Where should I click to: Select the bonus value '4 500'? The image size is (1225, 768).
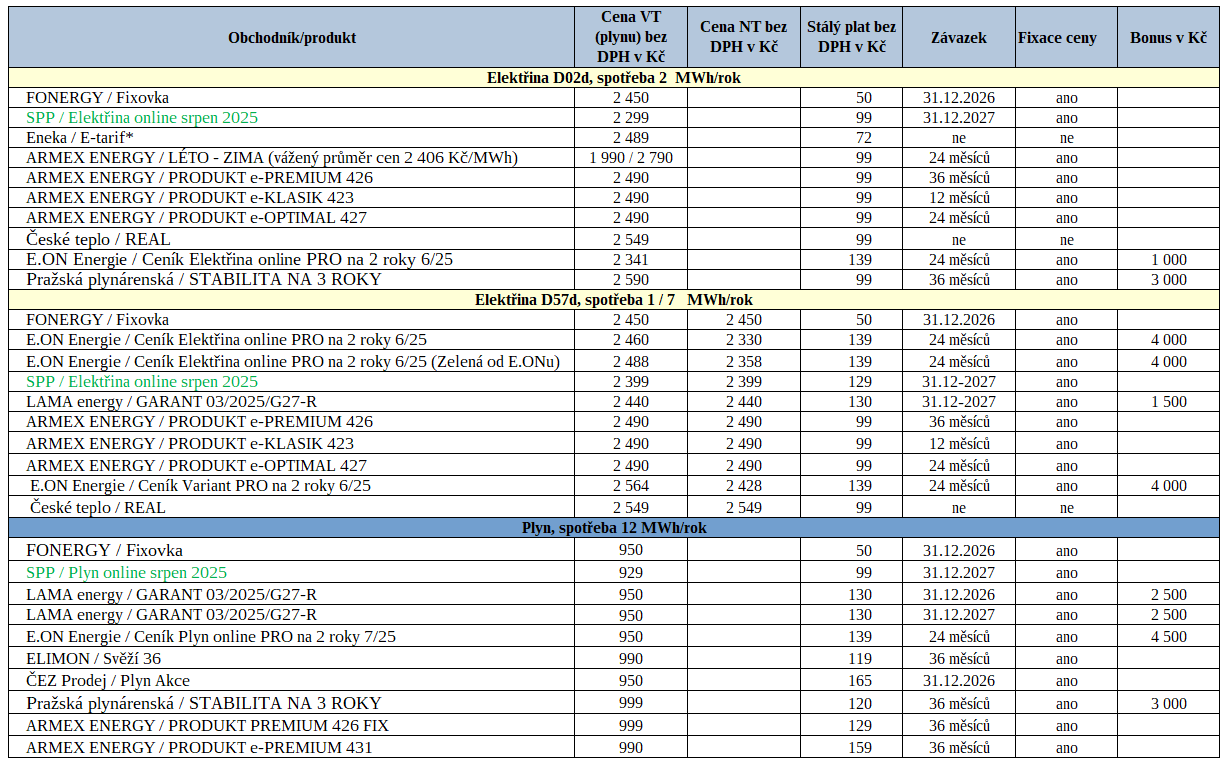(x=1168, y=637)
